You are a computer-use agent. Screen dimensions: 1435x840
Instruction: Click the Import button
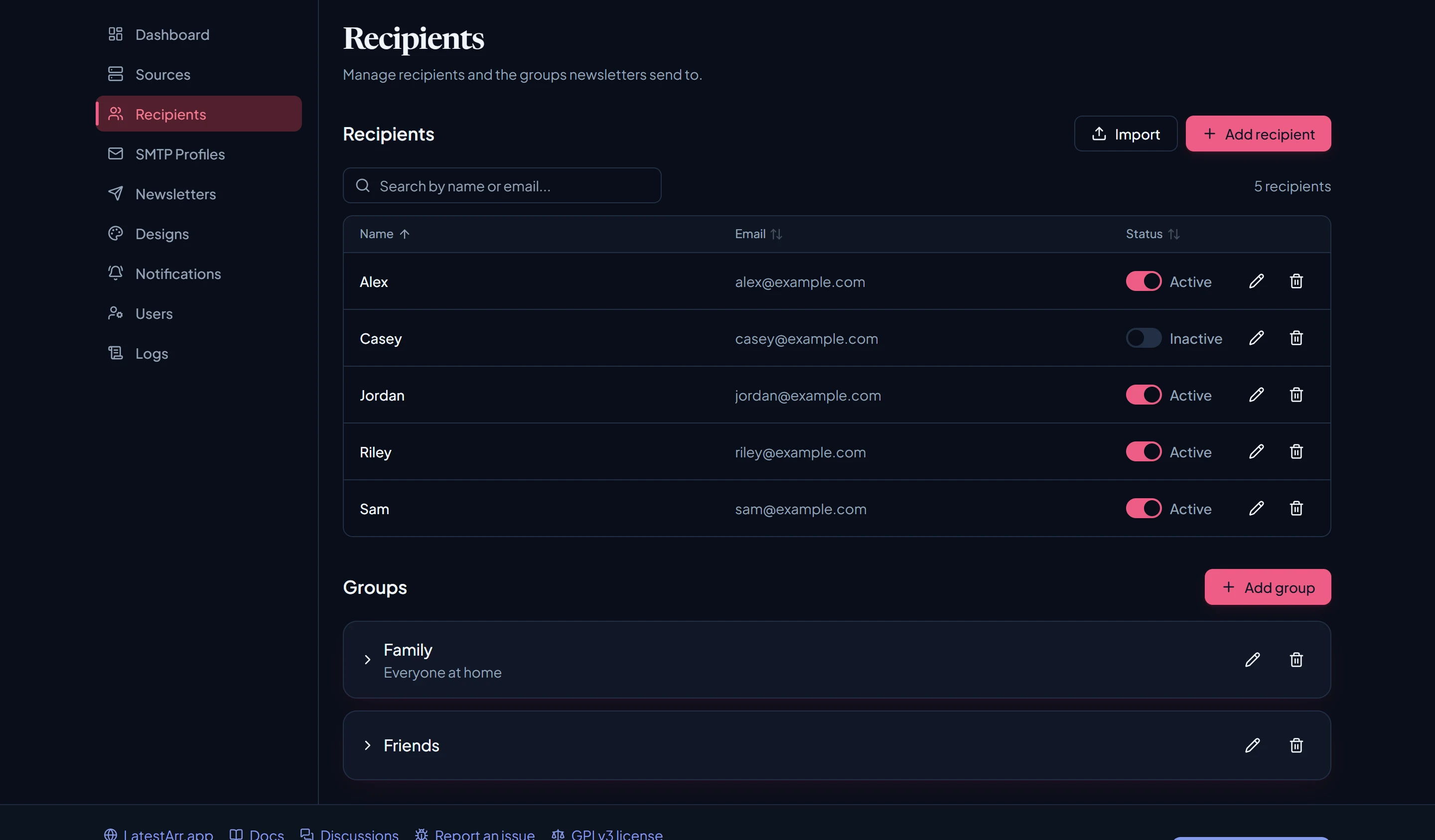1125,134
